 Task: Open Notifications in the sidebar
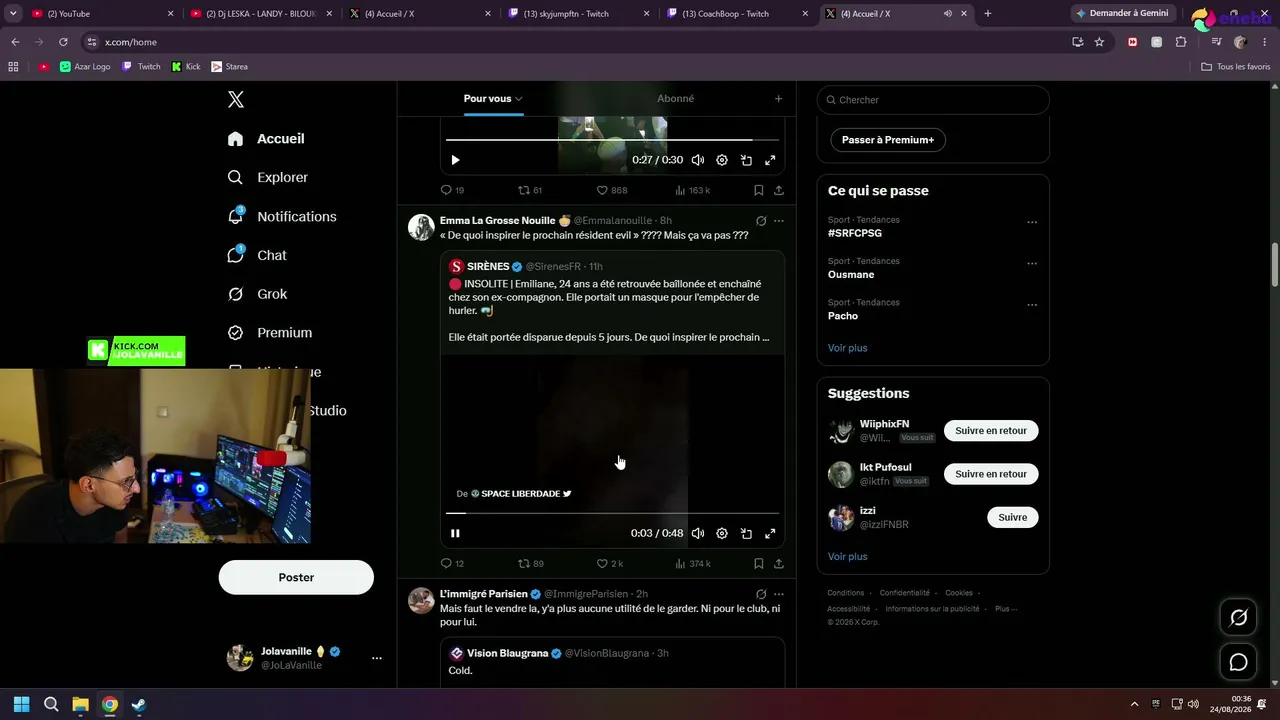point(282,216)
